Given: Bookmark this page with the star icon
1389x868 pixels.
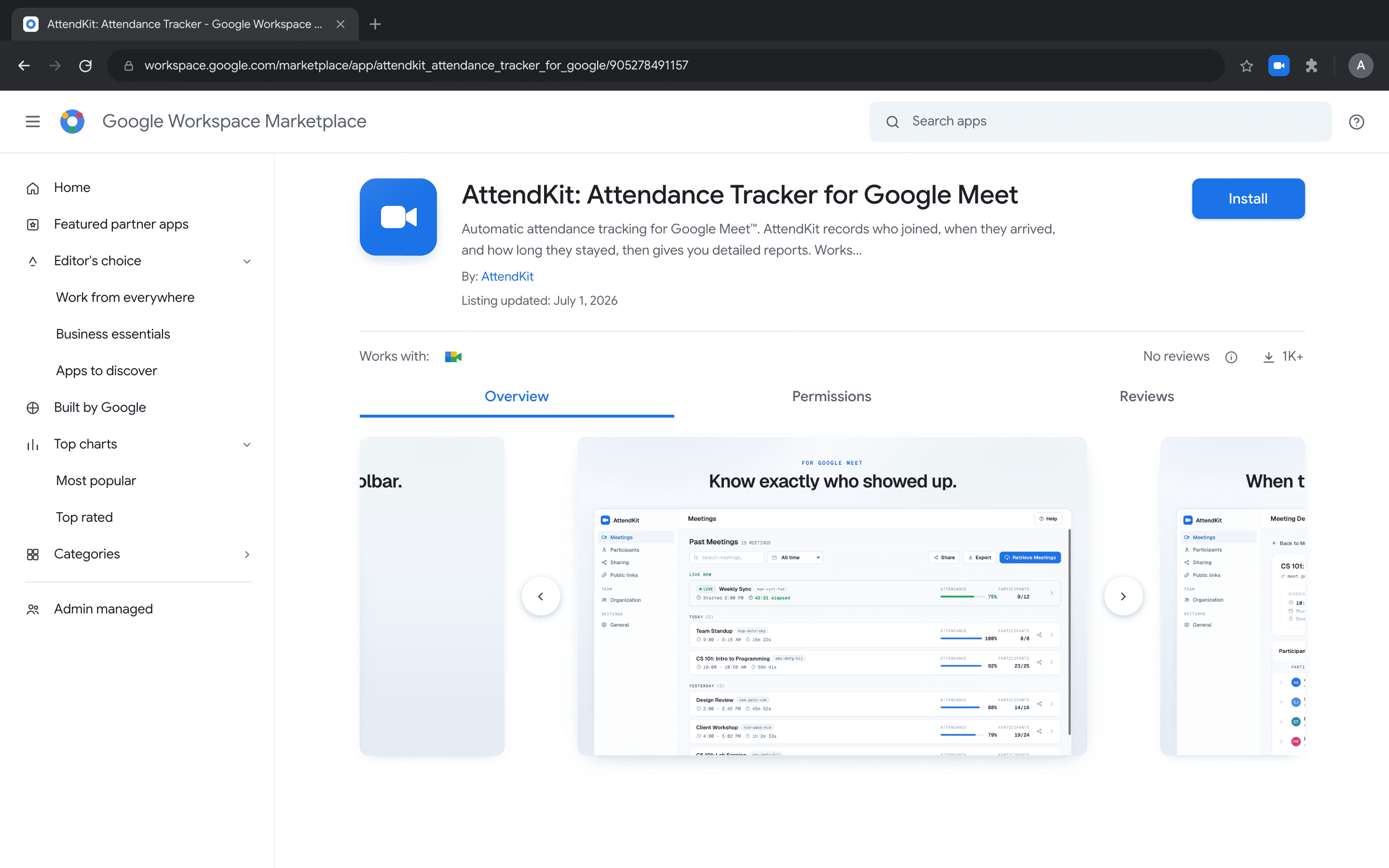Looking at the screenshot, I should point(1246,66).
